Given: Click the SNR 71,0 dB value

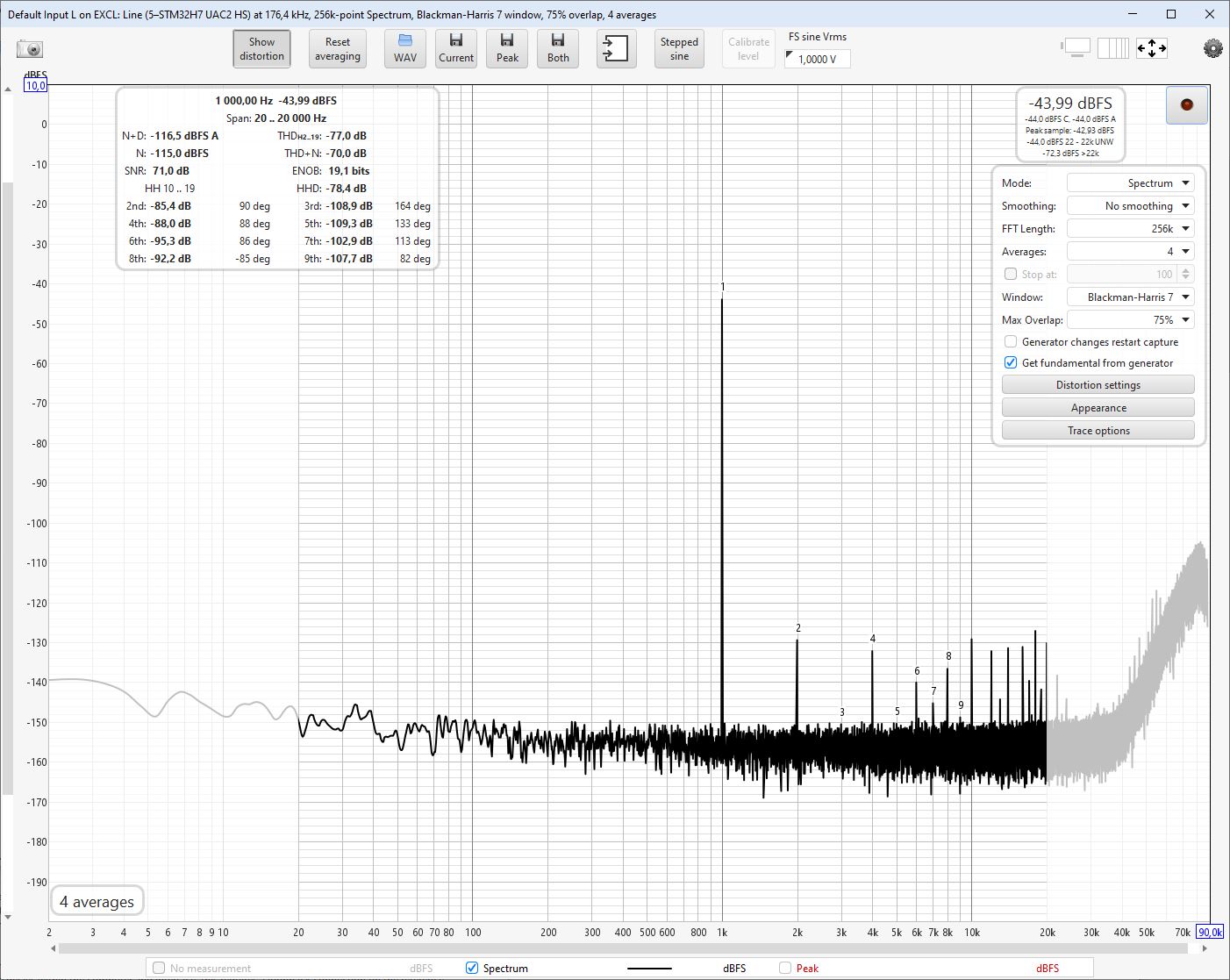Looking at the screenshot, I should (x=171, y=171).
